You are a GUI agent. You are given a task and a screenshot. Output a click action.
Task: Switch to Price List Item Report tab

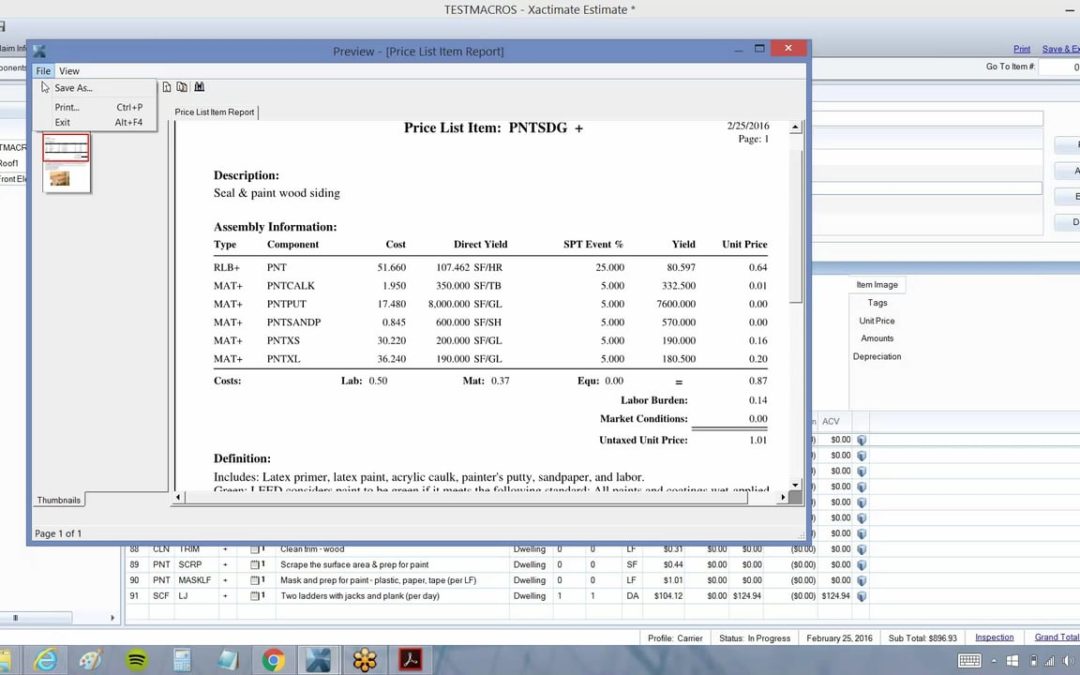click(x=214, y=112)
